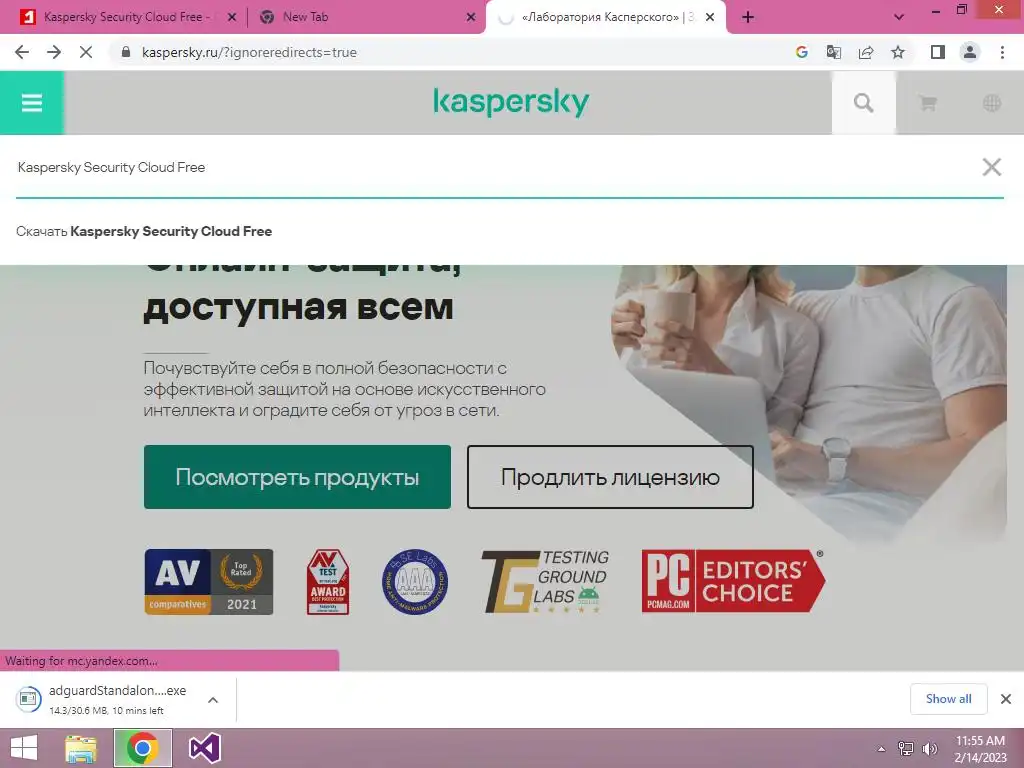Share this page icon
The width and height of the screenshot is (1024, 768).
[x=866, y=52]
